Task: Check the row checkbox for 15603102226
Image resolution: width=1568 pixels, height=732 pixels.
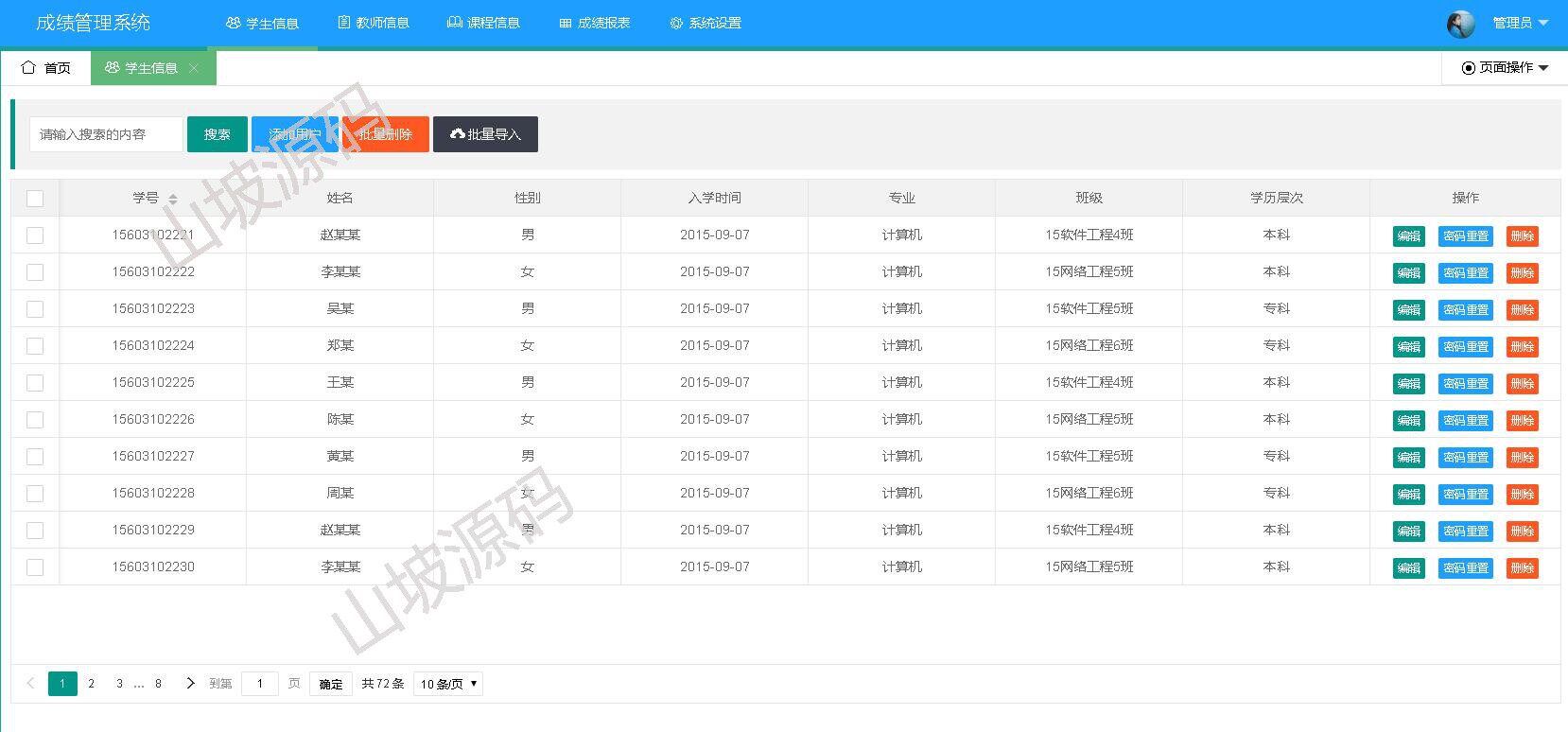Action: [x=35, y=420]
